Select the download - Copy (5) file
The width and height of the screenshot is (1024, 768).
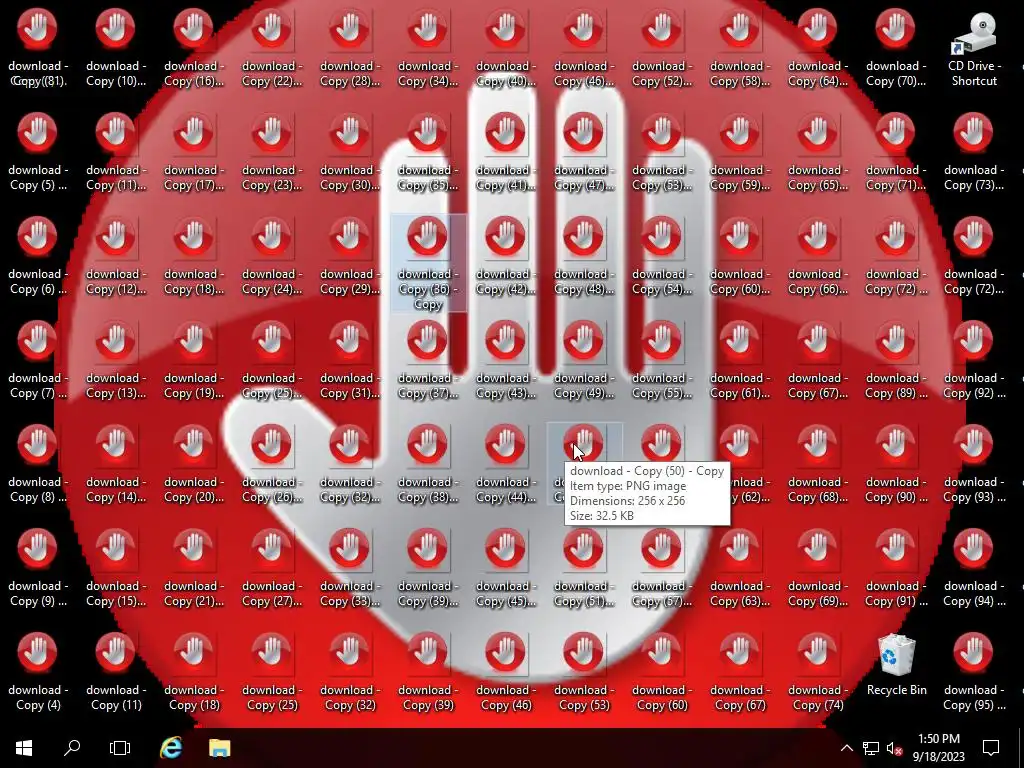(x=37, y=154)
